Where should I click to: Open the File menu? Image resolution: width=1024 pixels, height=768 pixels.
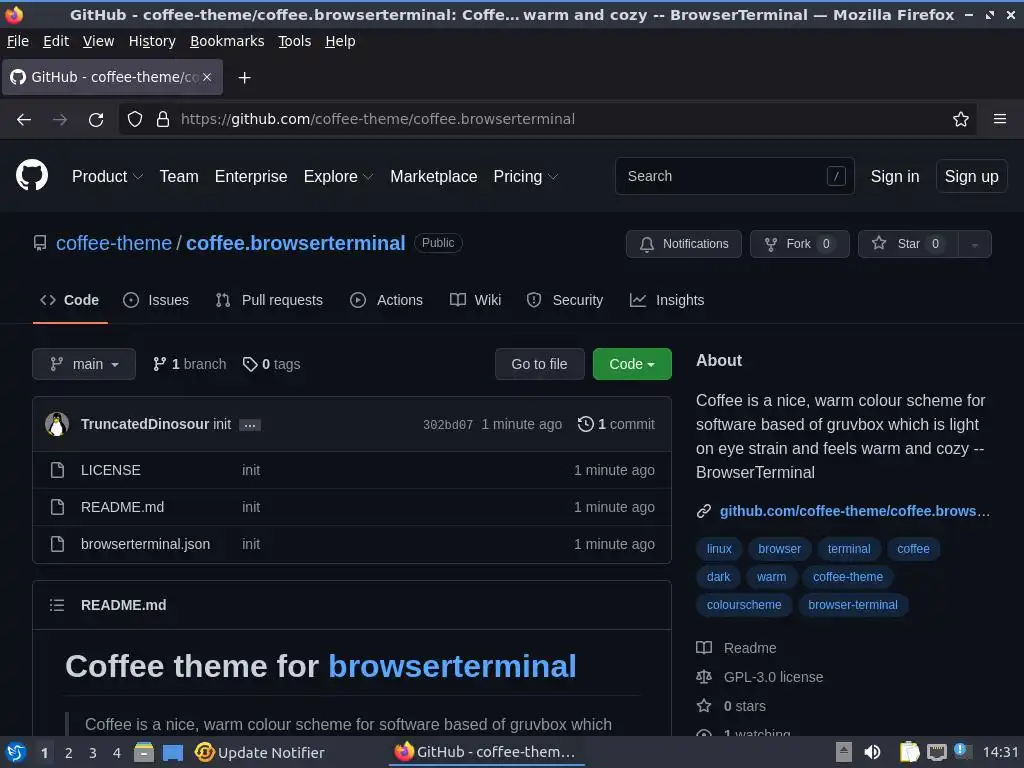click(18, 41)
